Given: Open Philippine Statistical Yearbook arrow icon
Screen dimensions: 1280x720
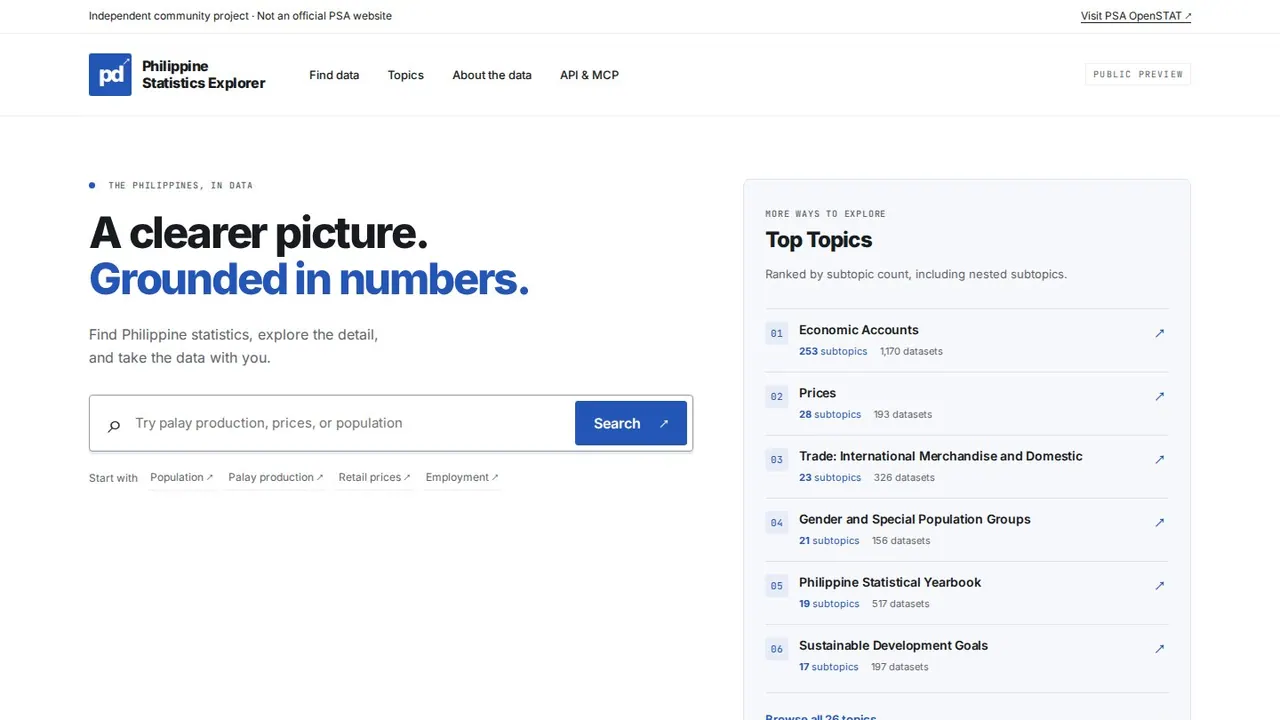Looking at the screenshot, I should [1160, 585].
